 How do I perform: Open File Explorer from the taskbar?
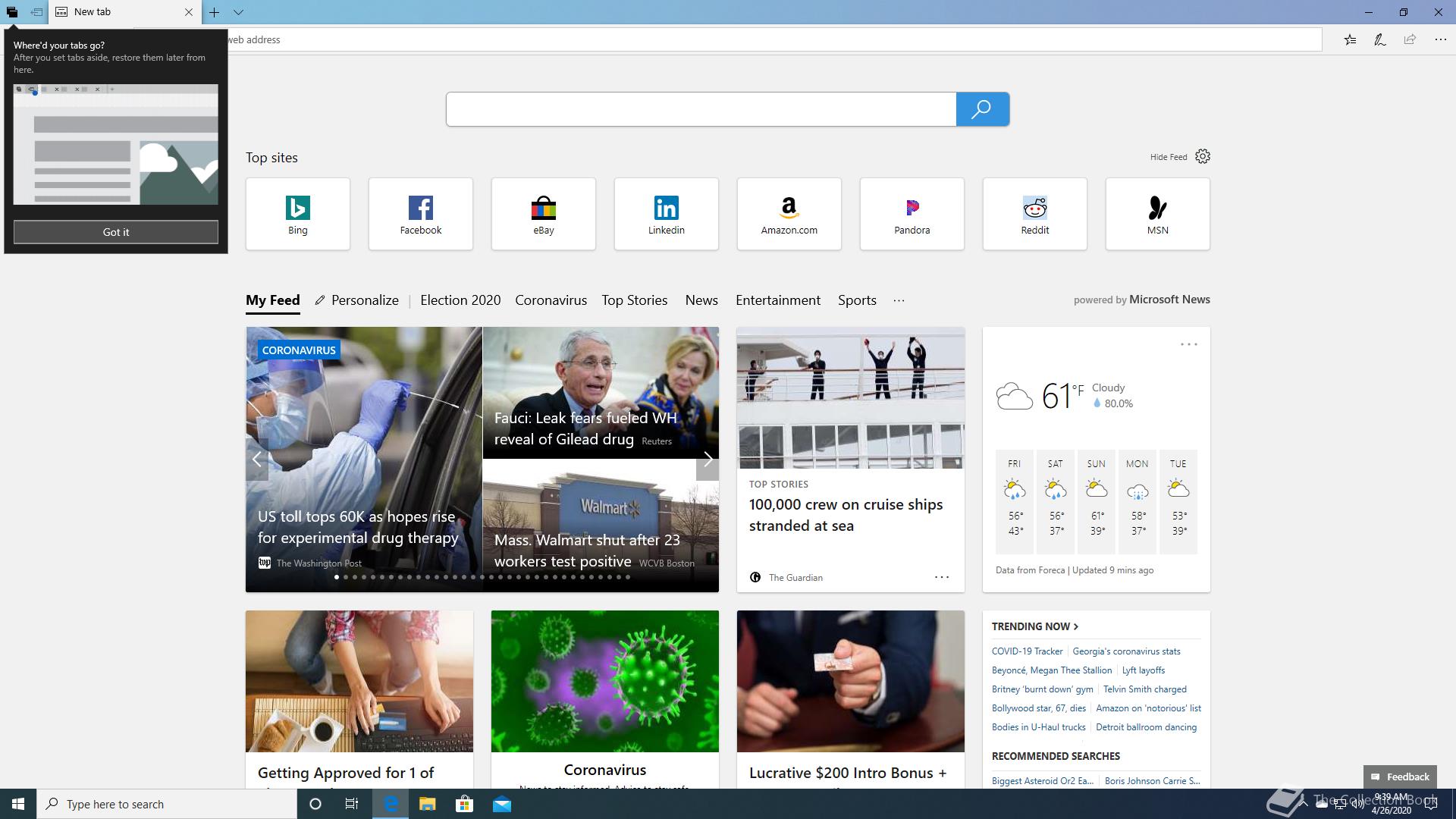(x=428, y=804)
